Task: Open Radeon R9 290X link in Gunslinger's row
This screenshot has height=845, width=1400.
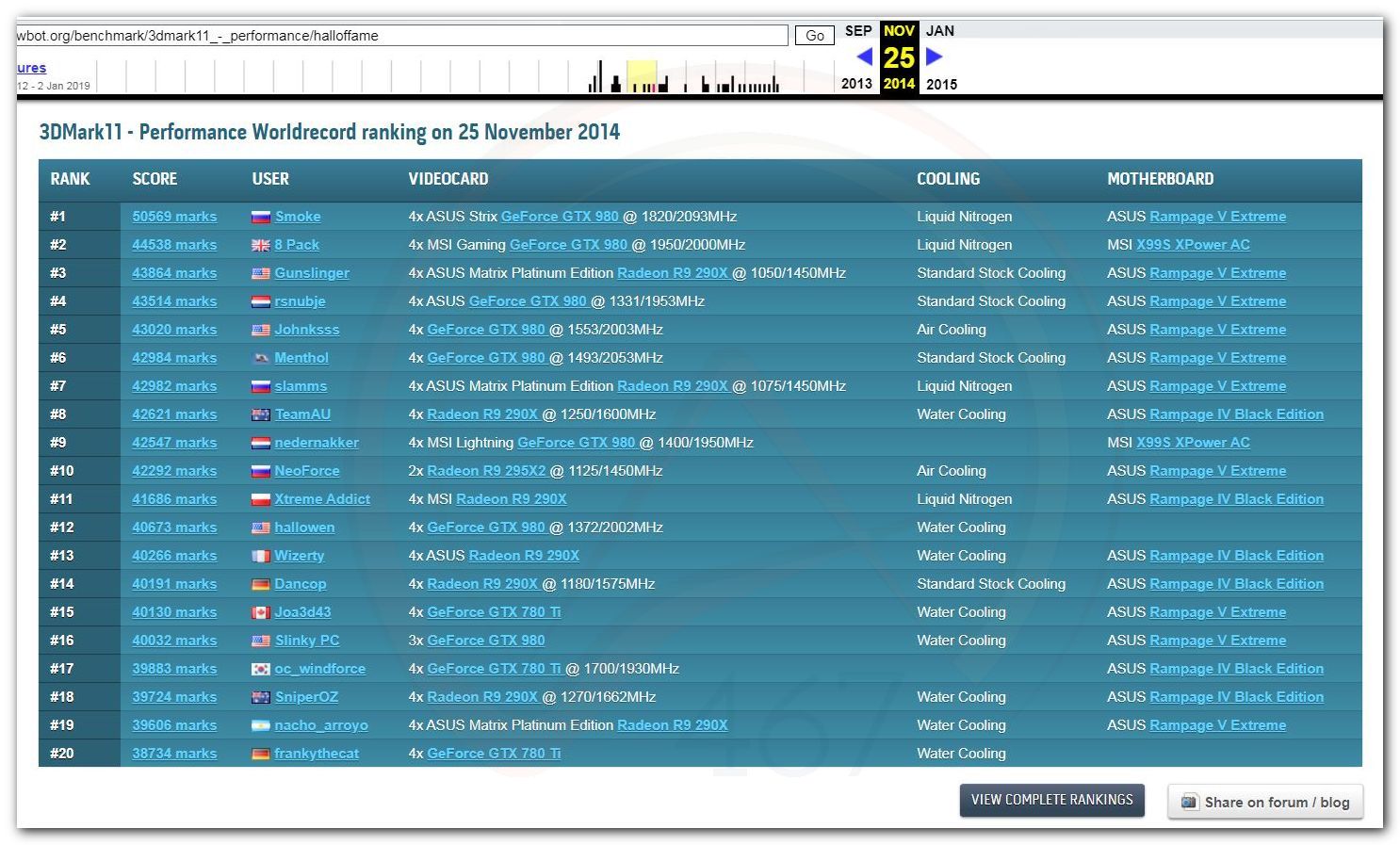Action: (x=673, y=273)
